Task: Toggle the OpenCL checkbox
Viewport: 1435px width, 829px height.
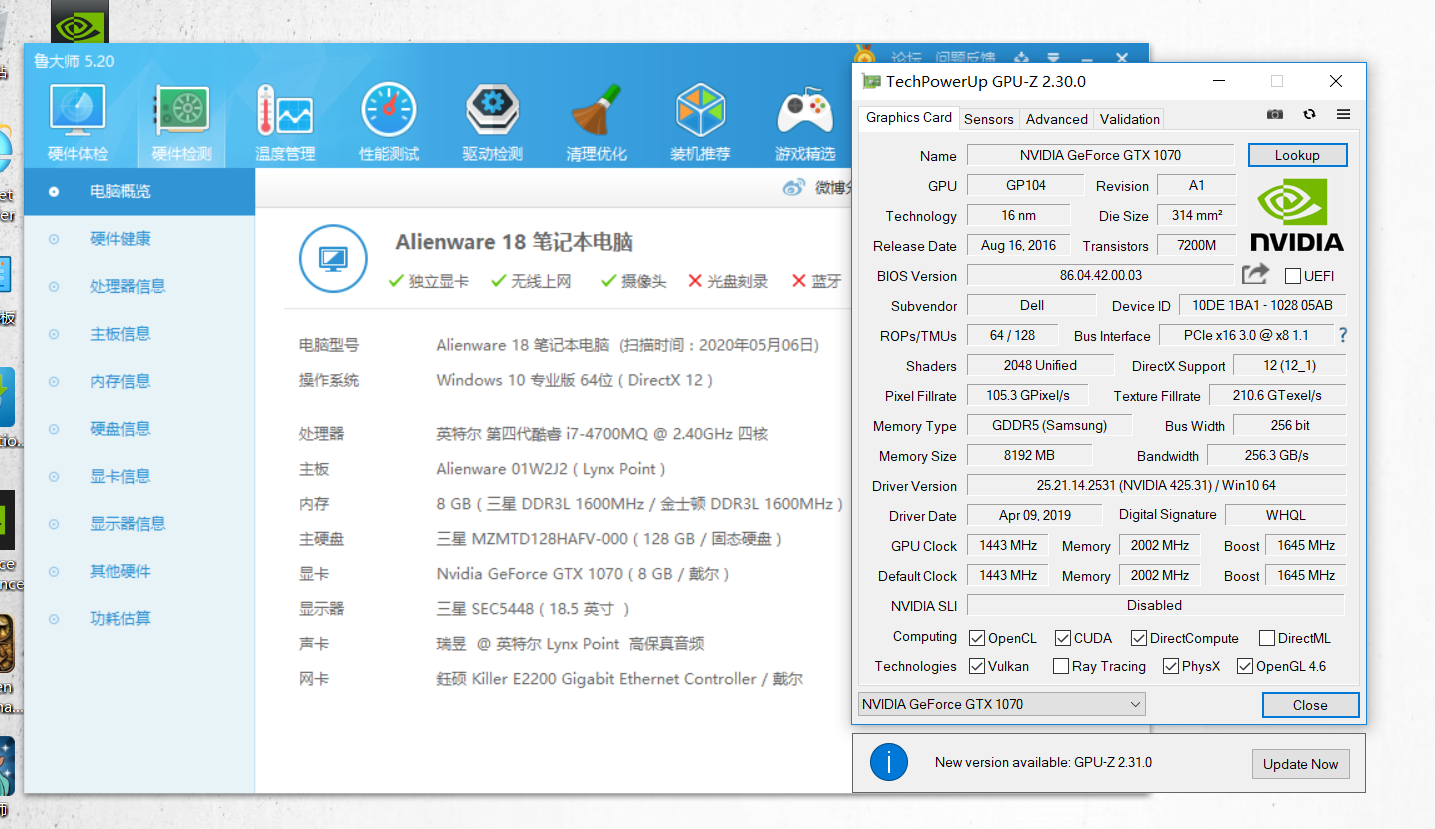Action: tap(977, 638)
